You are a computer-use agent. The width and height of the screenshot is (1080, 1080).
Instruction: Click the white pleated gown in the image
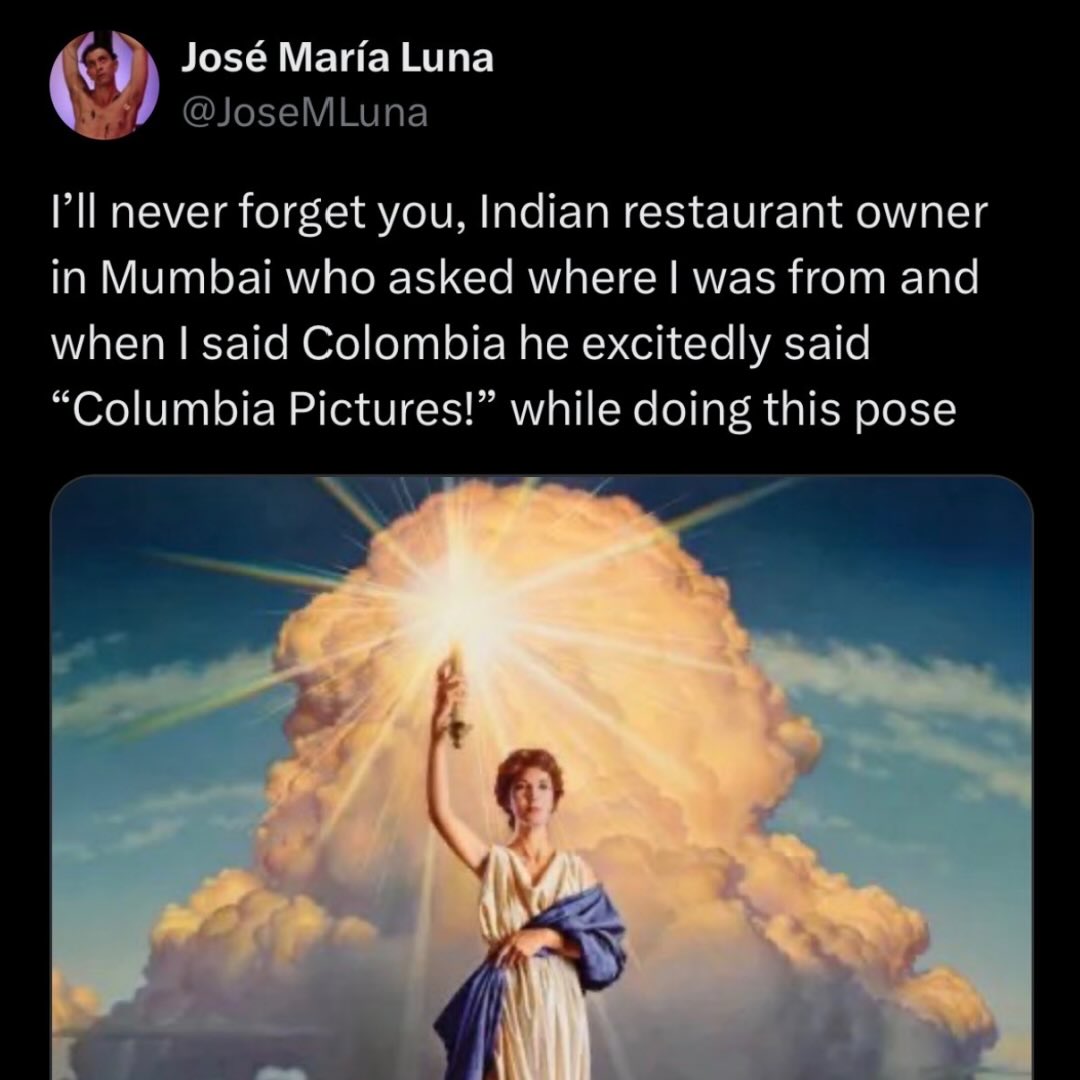pyautogui.click(x=534, y=978)
